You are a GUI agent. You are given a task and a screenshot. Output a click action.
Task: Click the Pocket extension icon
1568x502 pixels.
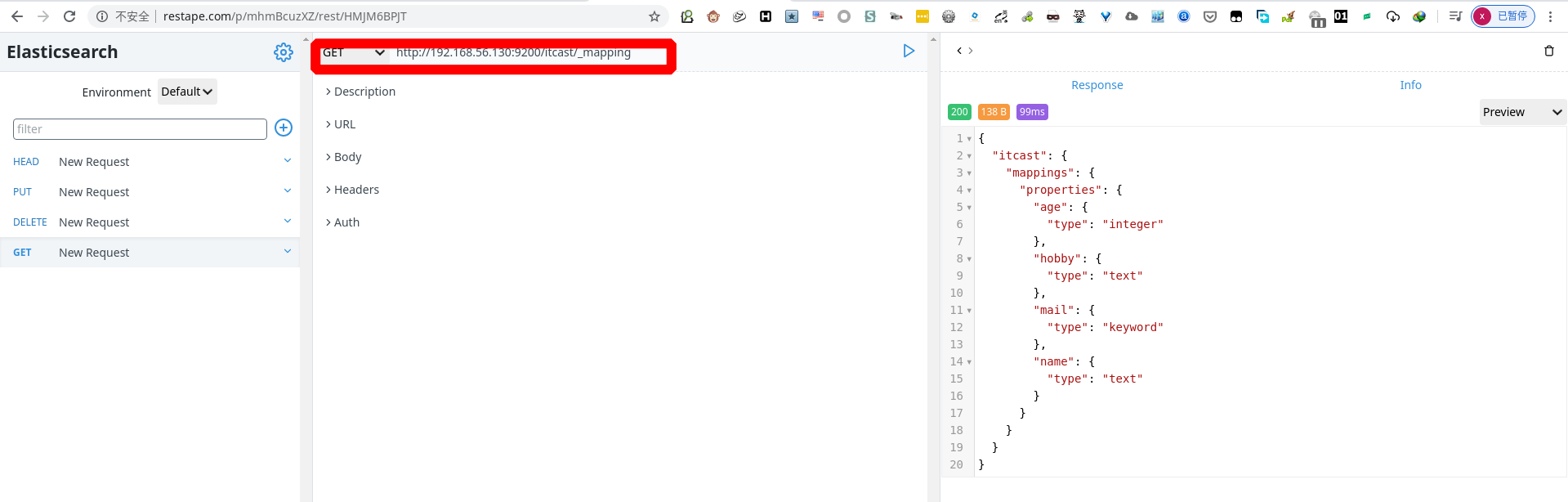point(1210,16)
